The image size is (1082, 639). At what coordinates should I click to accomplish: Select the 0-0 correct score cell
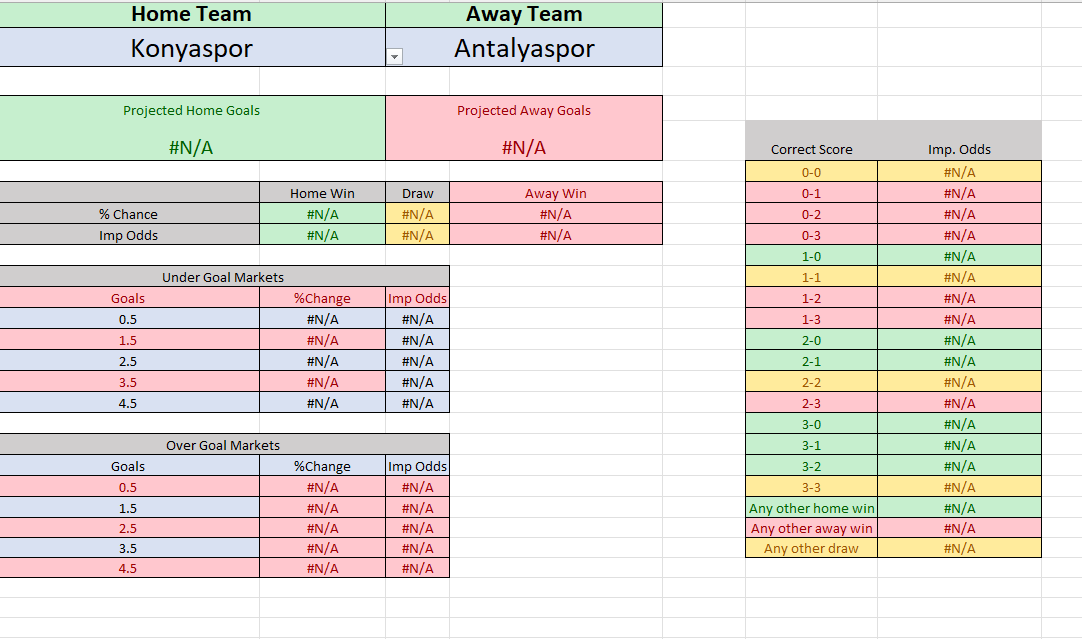pyautogui.click(x=811, y=172)
